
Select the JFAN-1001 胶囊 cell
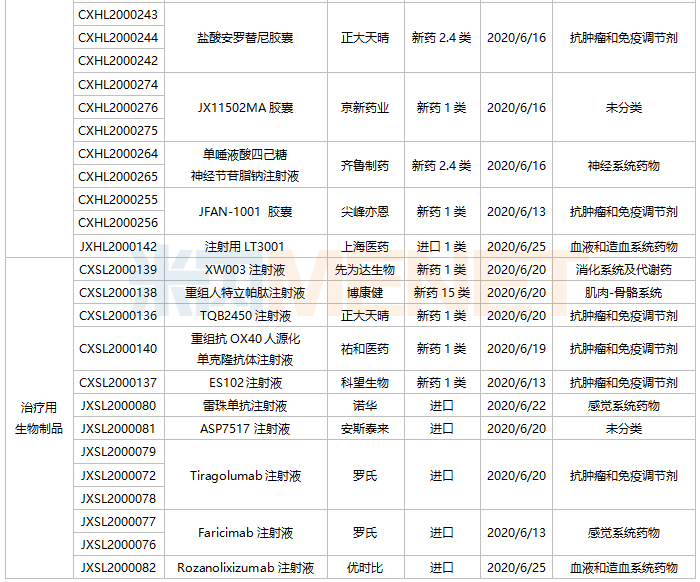tap(245, 212)
